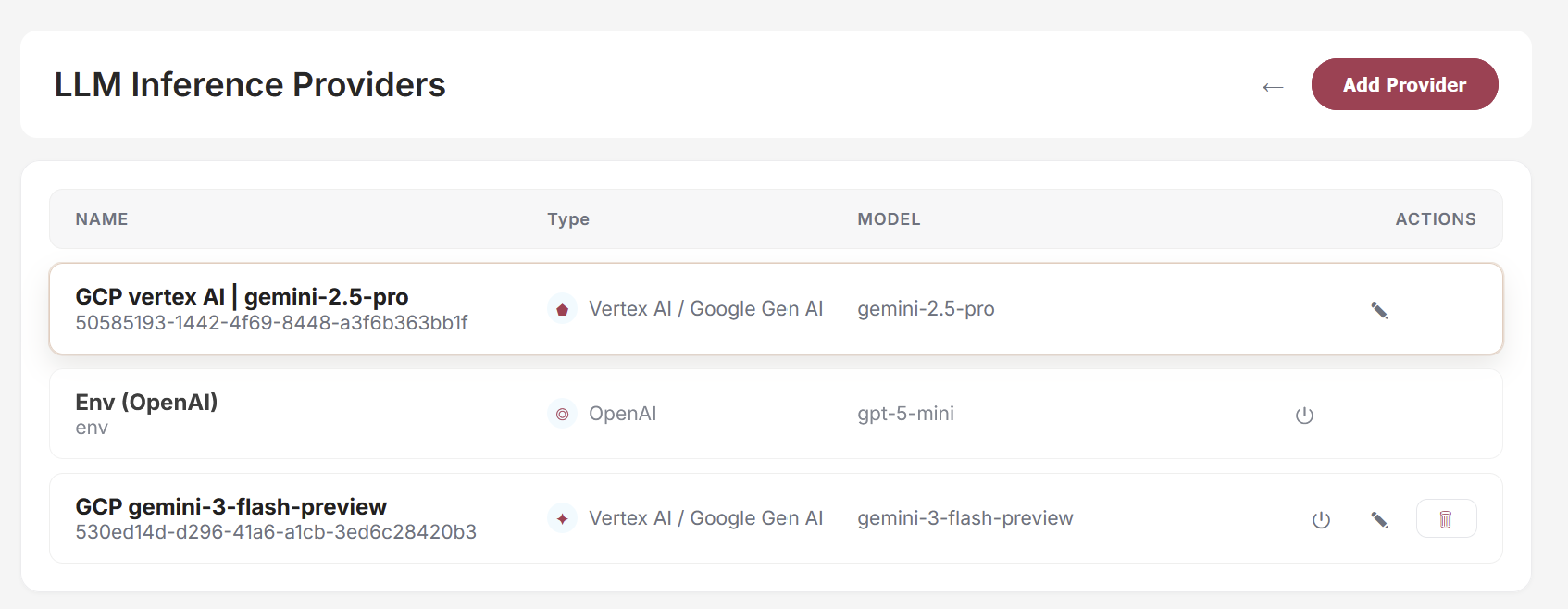Select the GCP vertex AI | gemini-2.5-pro row name
The height and width of the screenshot is (609, 1568).
(x=242, y=296)
